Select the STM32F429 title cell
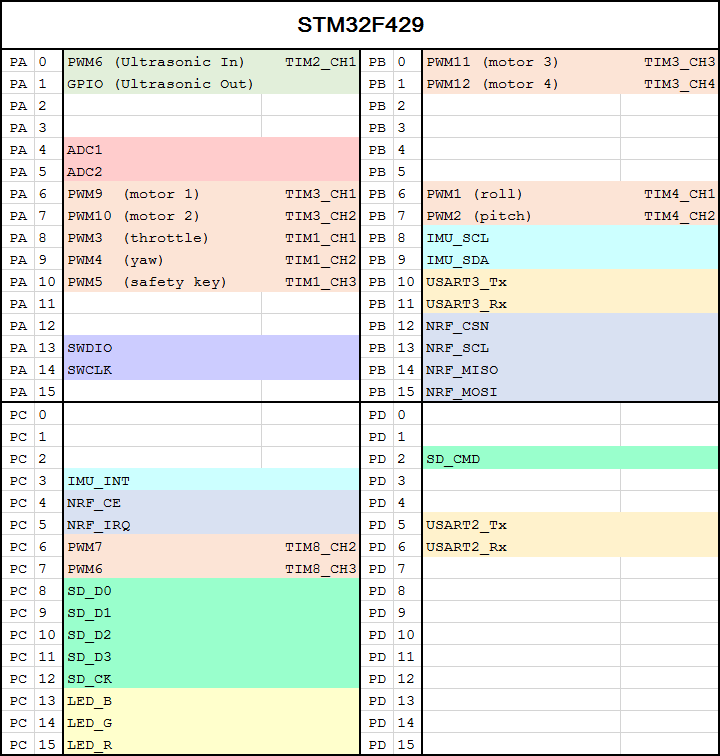 (360, 25)
